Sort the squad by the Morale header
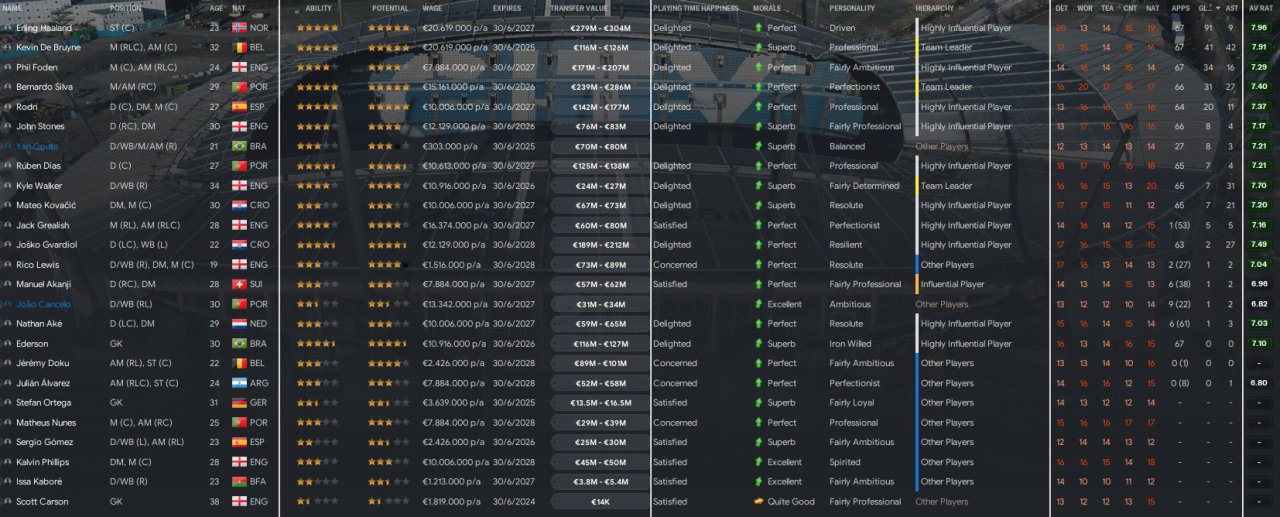1280x517 pixels. [767, 8]
